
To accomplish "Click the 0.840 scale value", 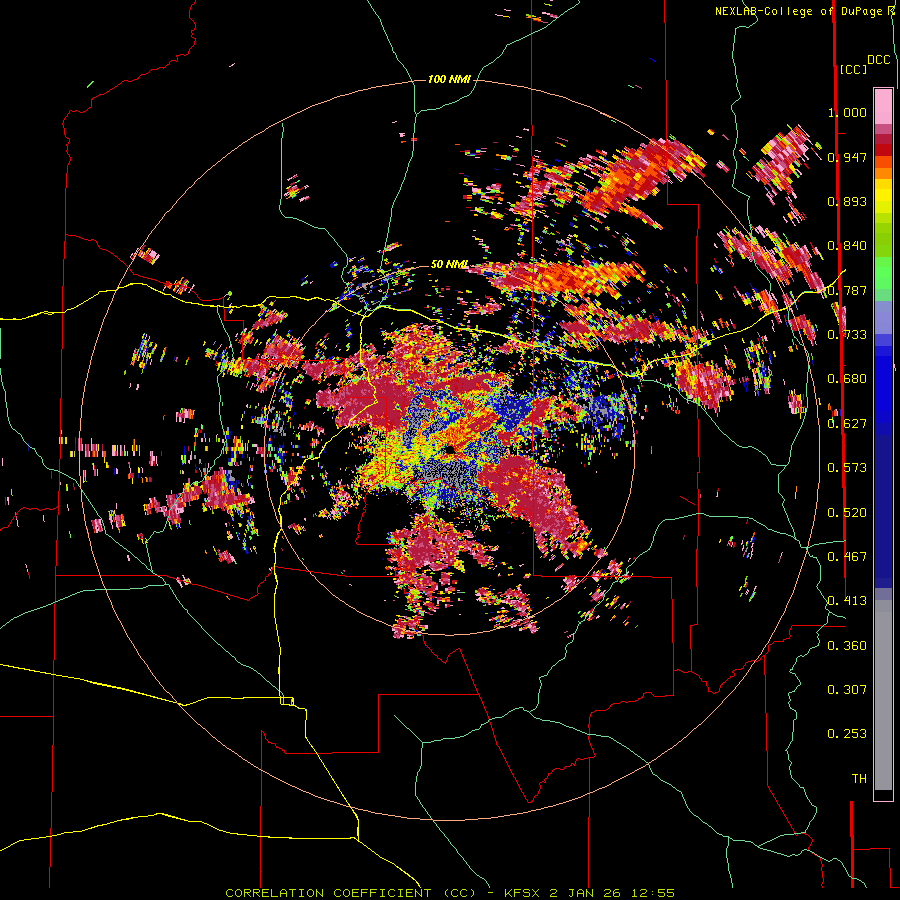I will (x=847, y=246).
